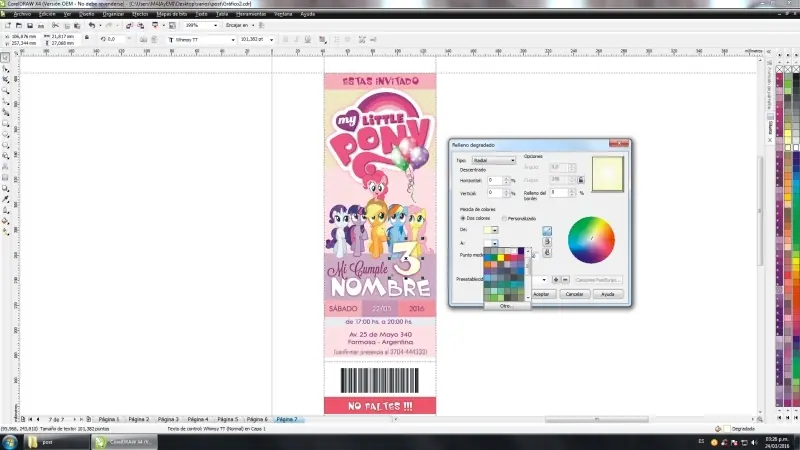Click the Export icon in the toolbar
Screen dimensions: 800x450
(x=140, y=25)
